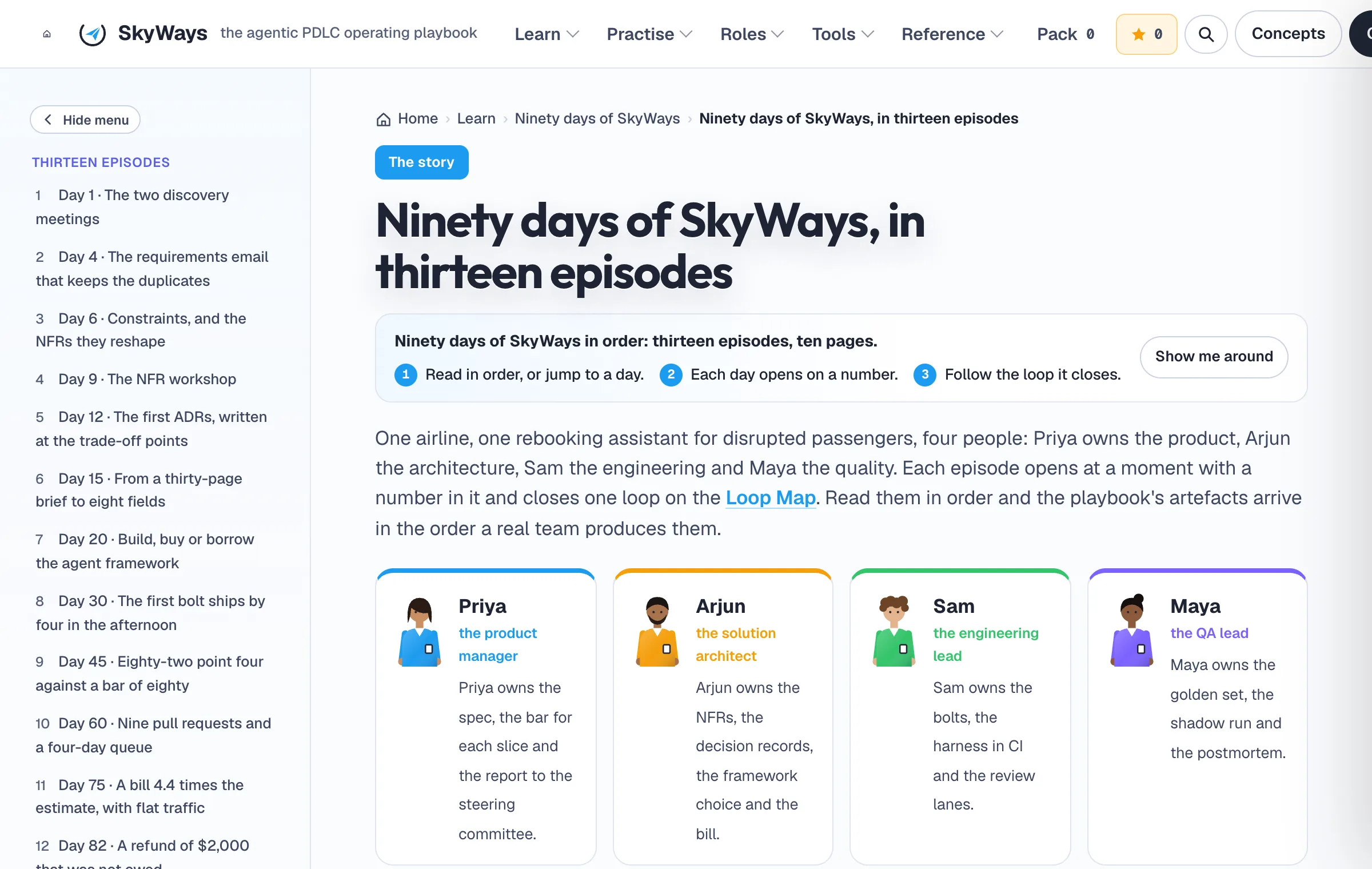Open search with the magnifier icon
The width and height of the screenshot is (1372, 869).
[x=1206, y=34]
